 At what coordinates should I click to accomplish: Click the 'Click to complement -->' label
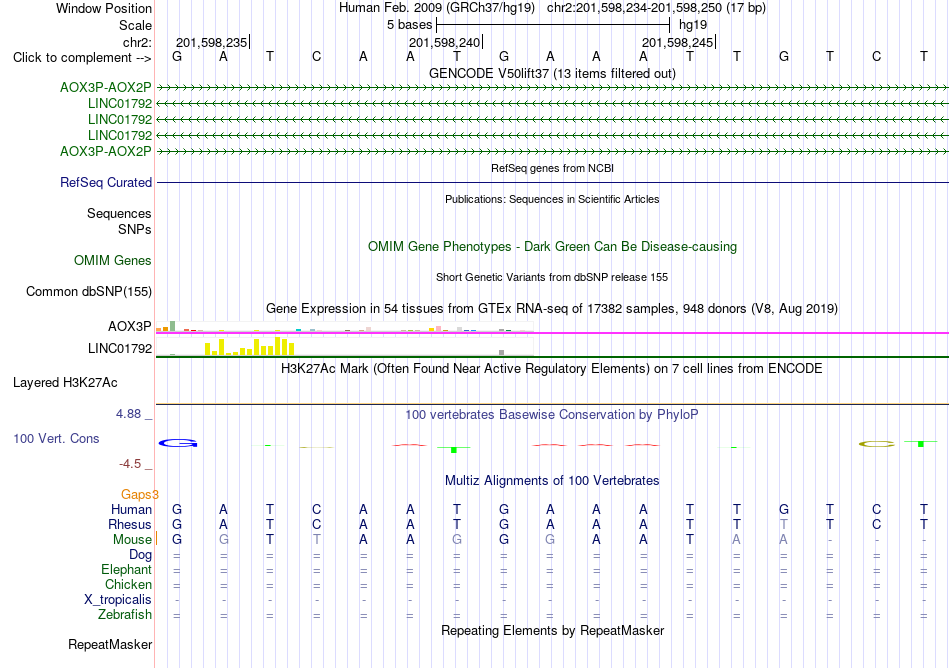click(x=82, y=58)
